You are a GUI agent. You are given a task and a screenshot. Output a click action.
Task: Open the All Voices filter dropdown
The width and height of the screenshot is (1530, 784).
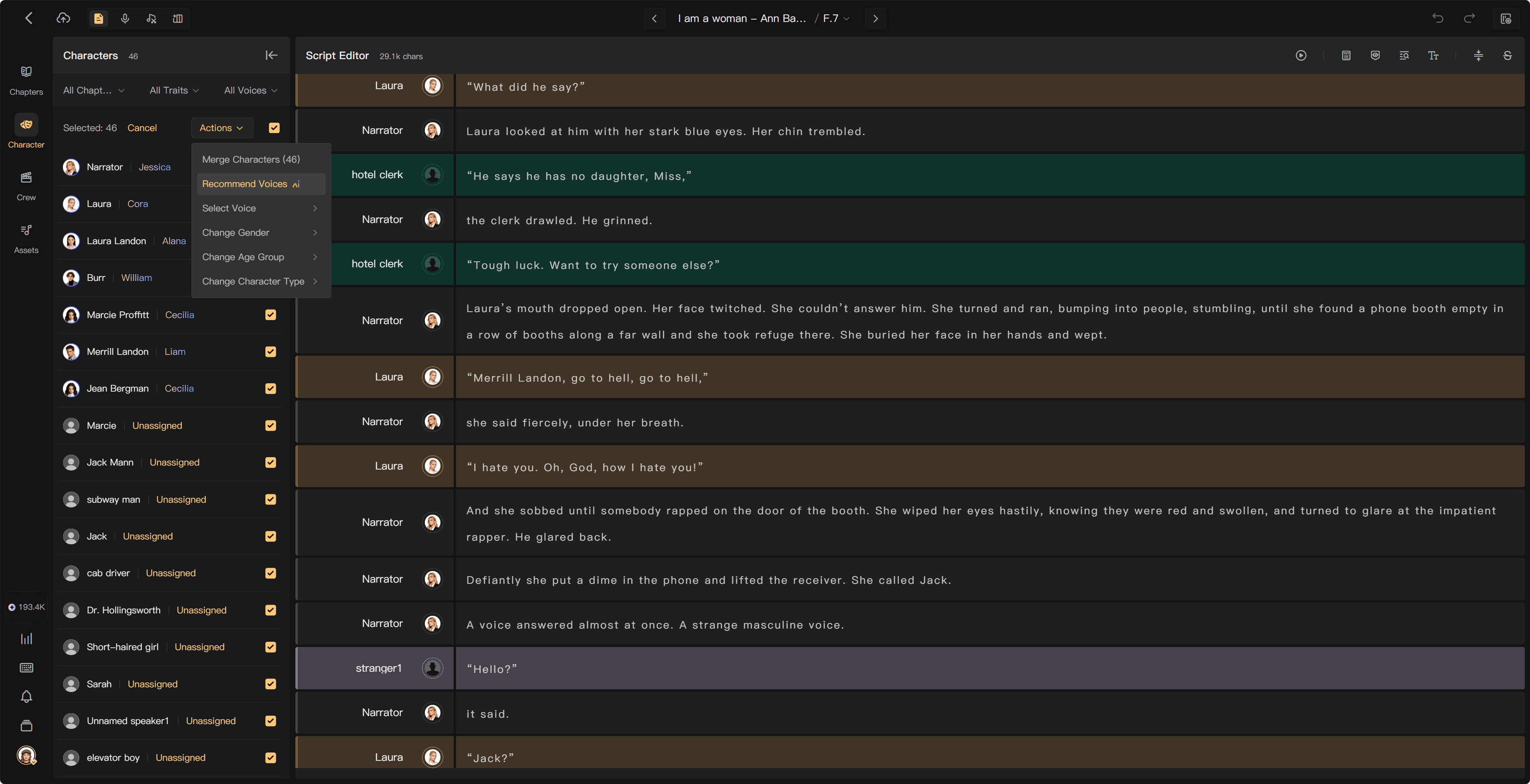(251, 90)
